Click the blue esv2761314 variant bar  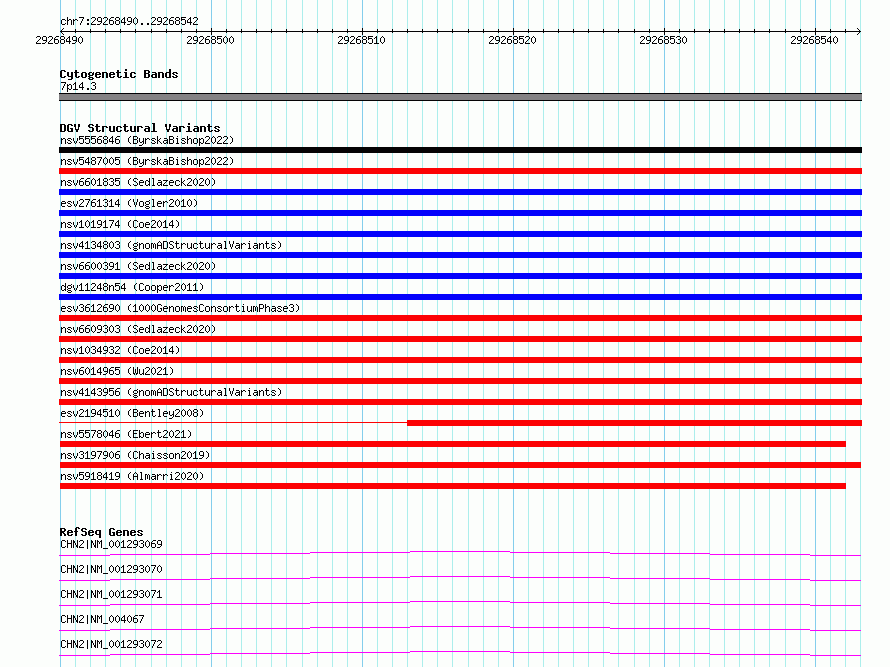(460, 213)
